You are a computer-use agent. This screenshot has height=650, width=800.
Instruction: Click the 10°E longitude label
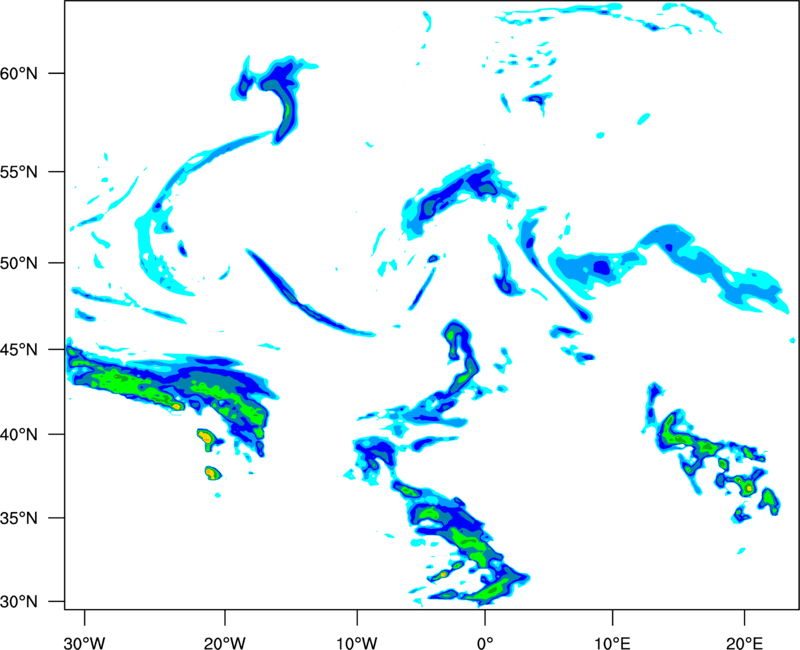(x=612, y=643)
